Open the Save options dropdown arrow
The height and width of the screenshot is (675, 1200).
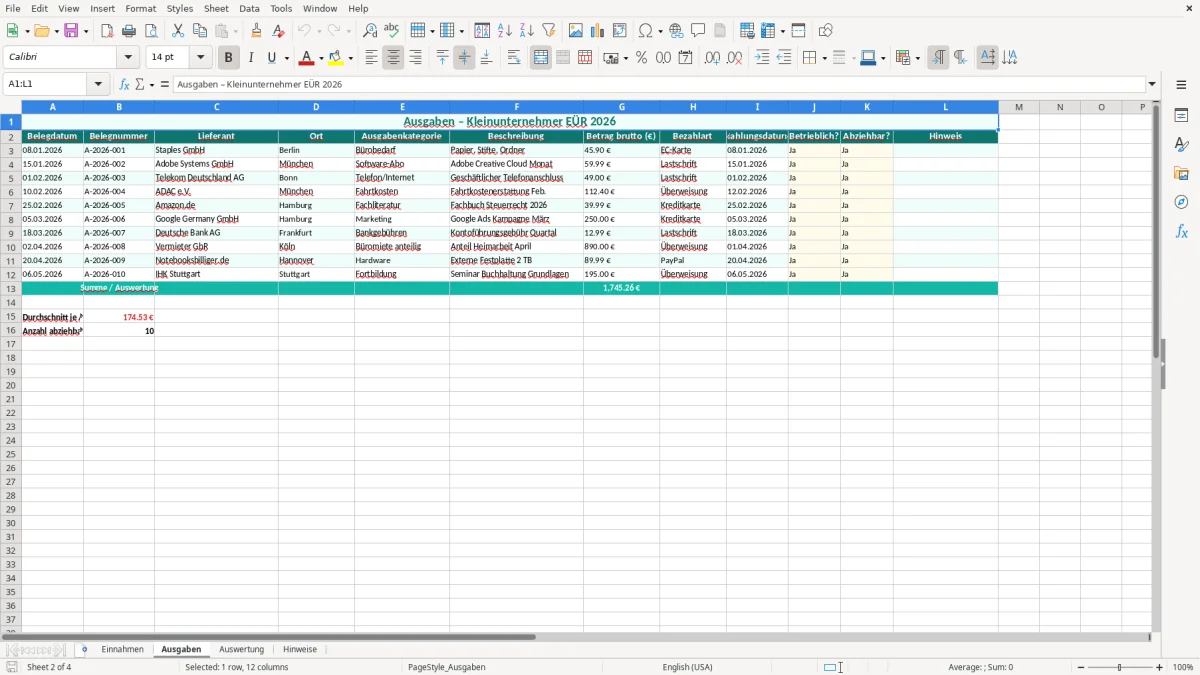(85, 31)
